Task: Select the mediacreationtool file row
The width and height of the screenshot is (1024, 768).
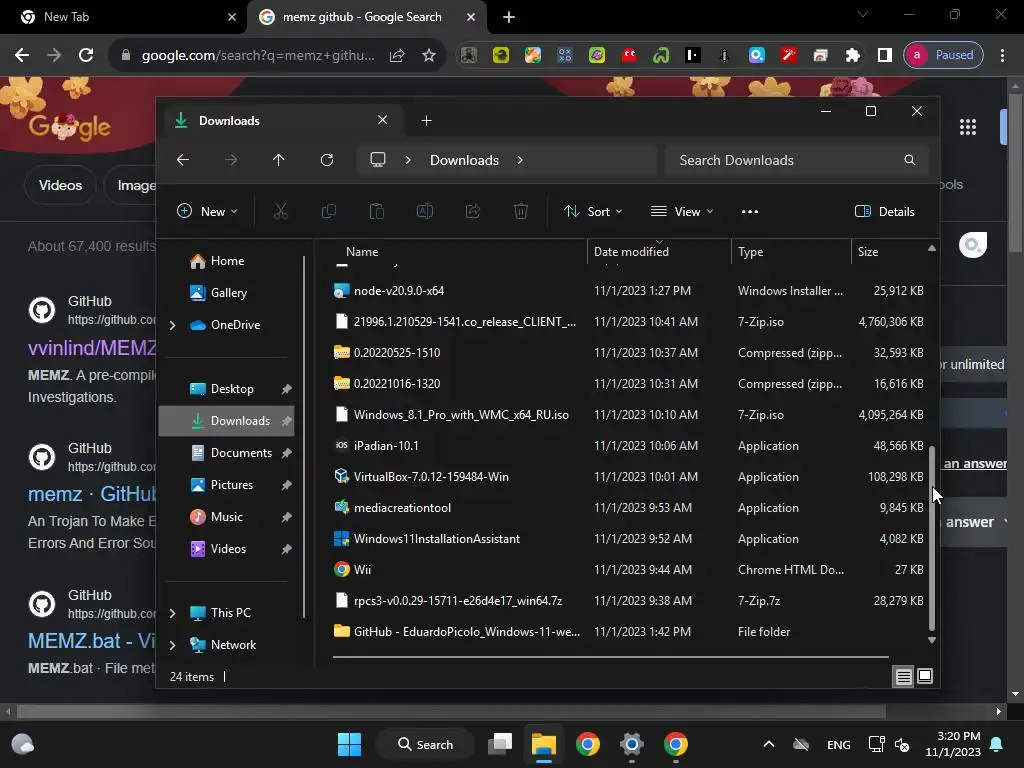Action: click(x=628, y=508)
